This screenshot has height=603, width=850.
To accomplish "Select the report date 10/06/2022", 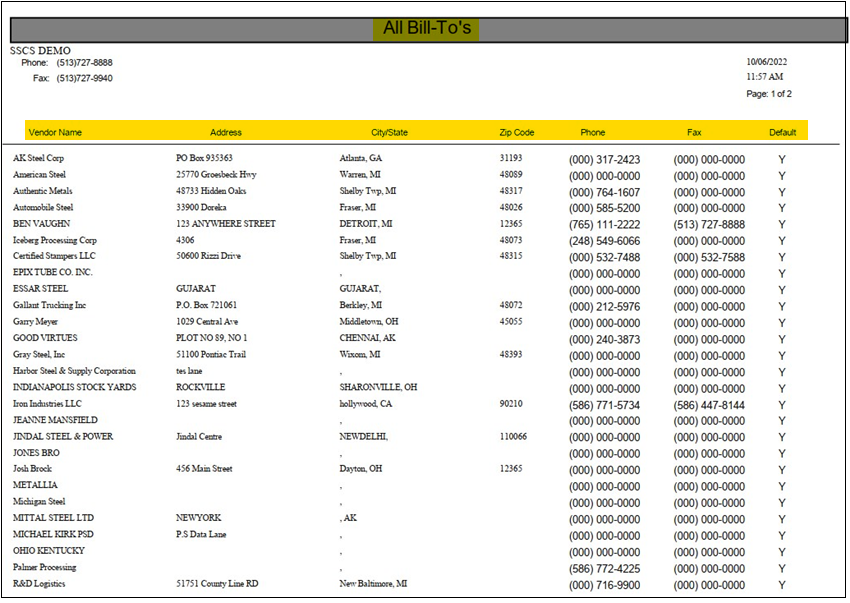I will click(x=767, y=62).
